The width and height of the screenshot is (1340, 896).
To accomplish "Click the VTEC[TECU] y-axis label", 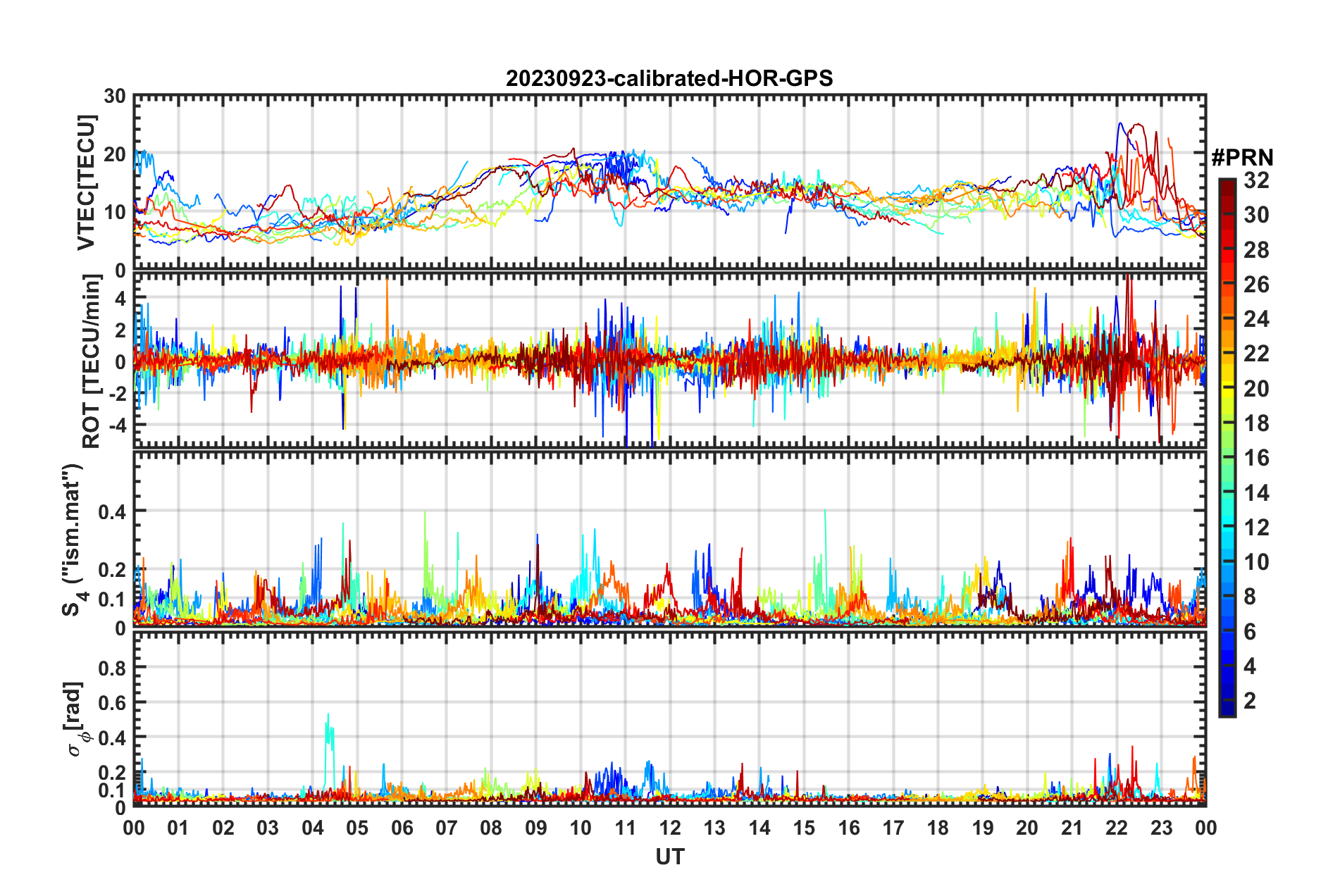I will (x=86, y=182).
